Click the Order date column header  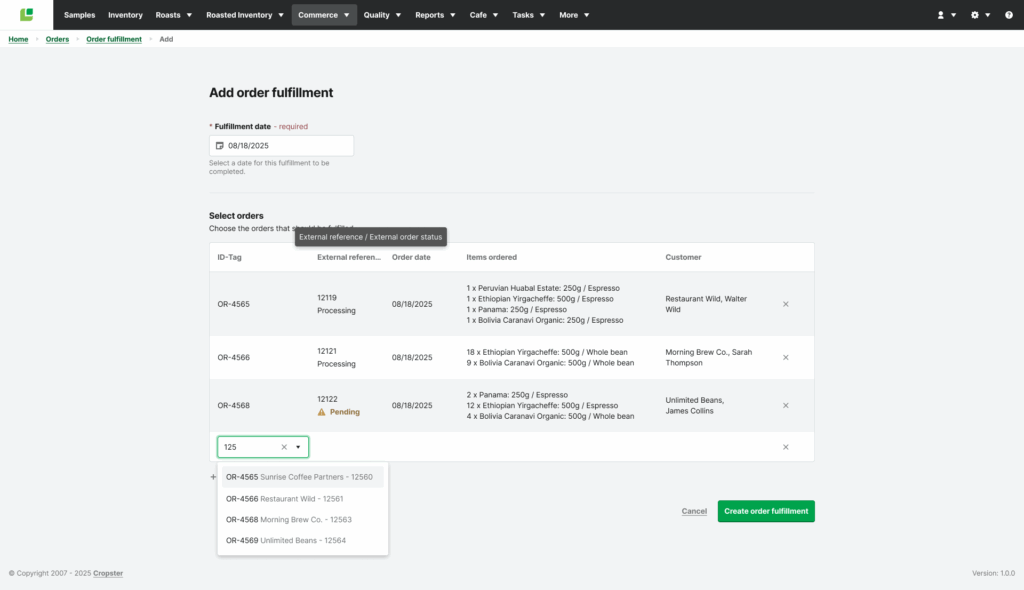tap(411, 257)
